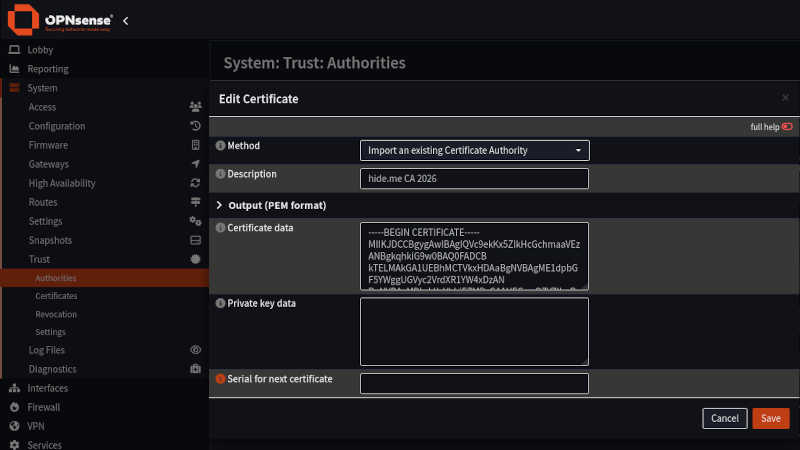Click the Log Files eye icon
This screenshot has height=450, width=800.
click(x=195, y=350)
